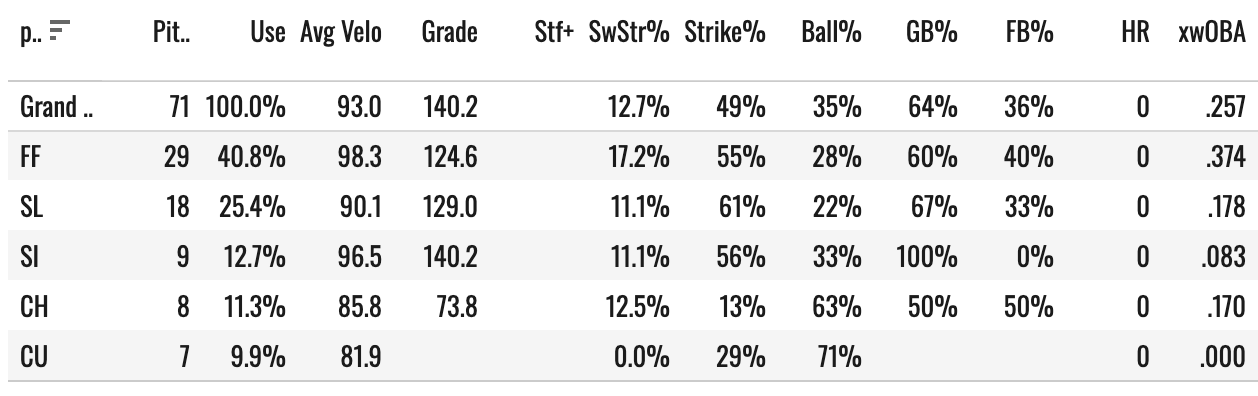Select the Grade column header
This screenshot has width=1258, height=396.
click(x=449, y=33)
